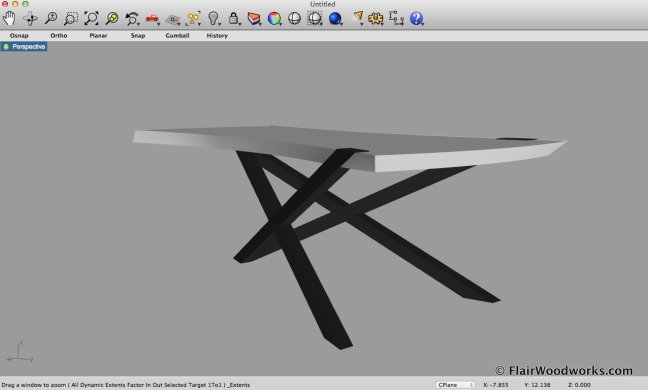This screenshot has width=648, height=390.
Task: Toggle Ortho mode
Action: click(59, 36)
